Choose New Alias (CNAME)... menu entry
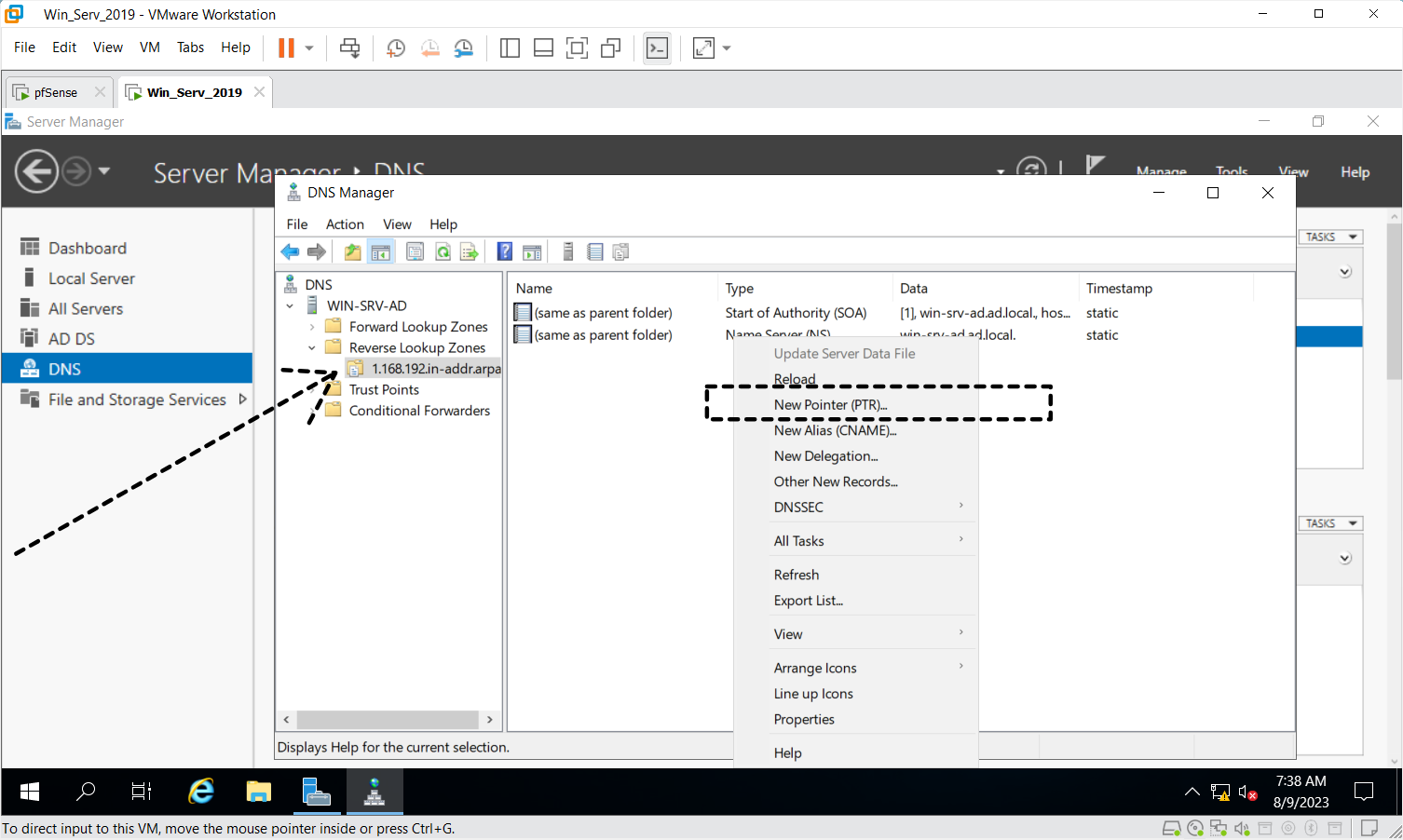 pyautogui.click(x=855, y=430)
